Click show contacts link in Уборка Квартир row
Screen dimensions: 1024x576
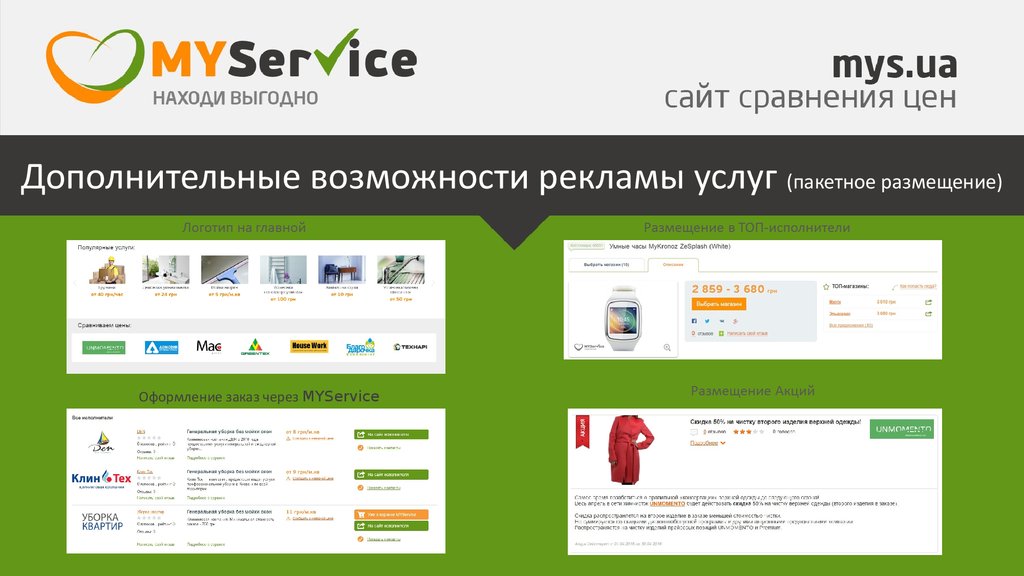click(383, 539)
